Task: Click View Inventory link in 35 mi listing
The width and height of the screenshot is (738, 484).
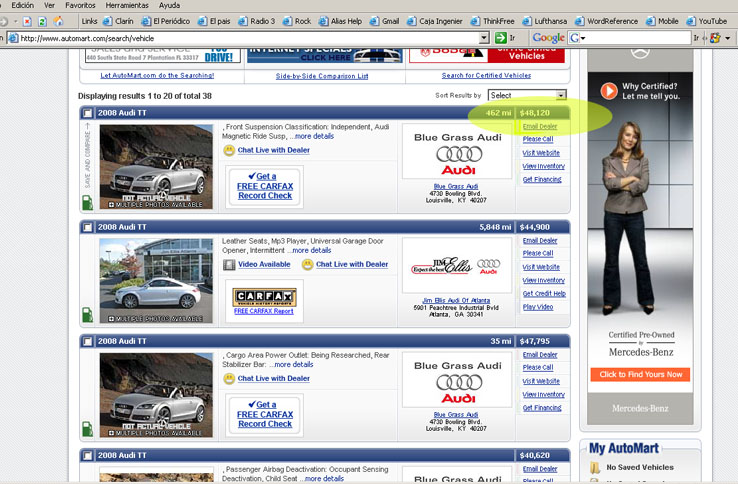Action: (x=544, y=395)
